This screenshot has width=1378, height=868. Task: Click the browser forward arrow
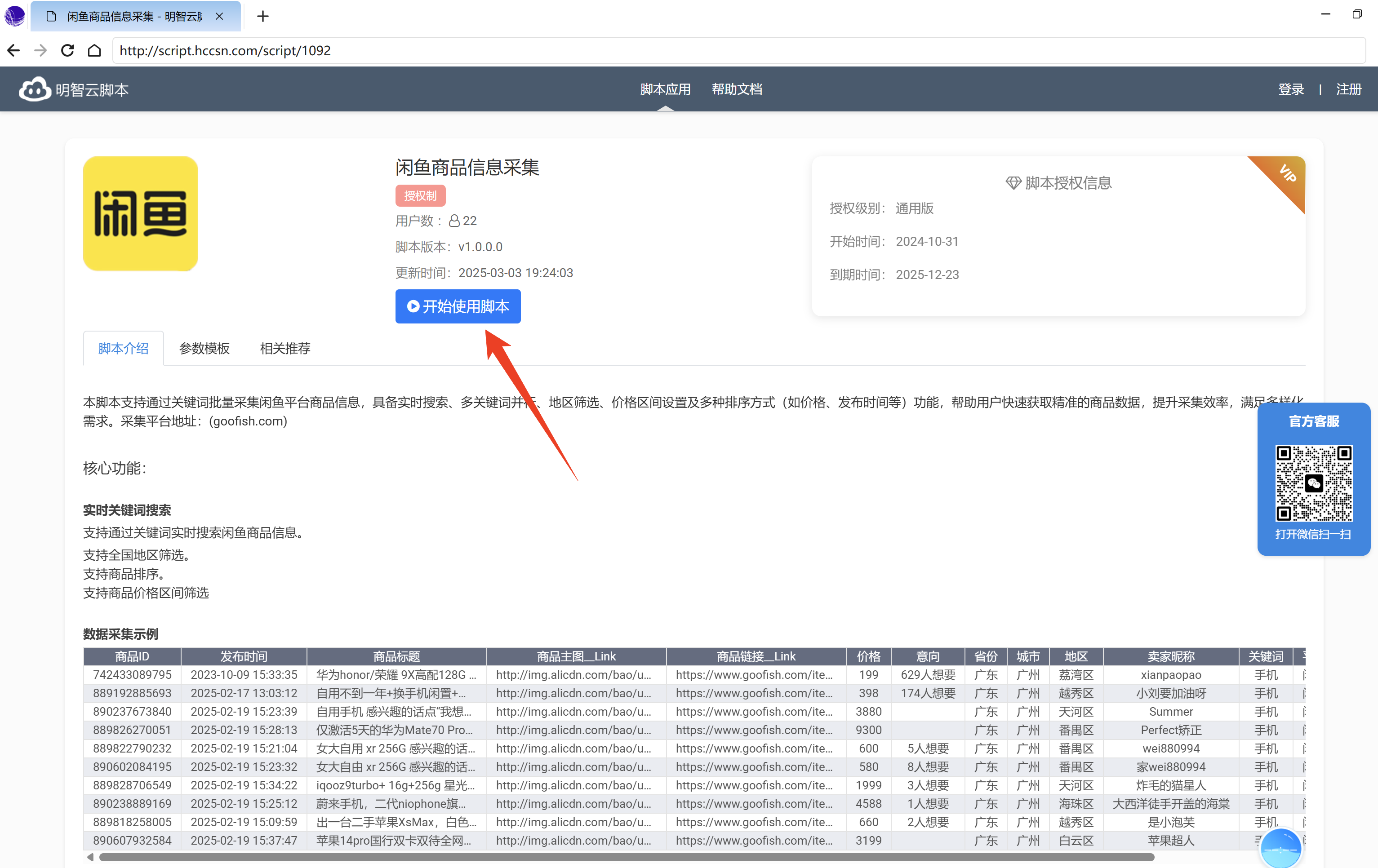pyautogui.click(x=40, y=50)
